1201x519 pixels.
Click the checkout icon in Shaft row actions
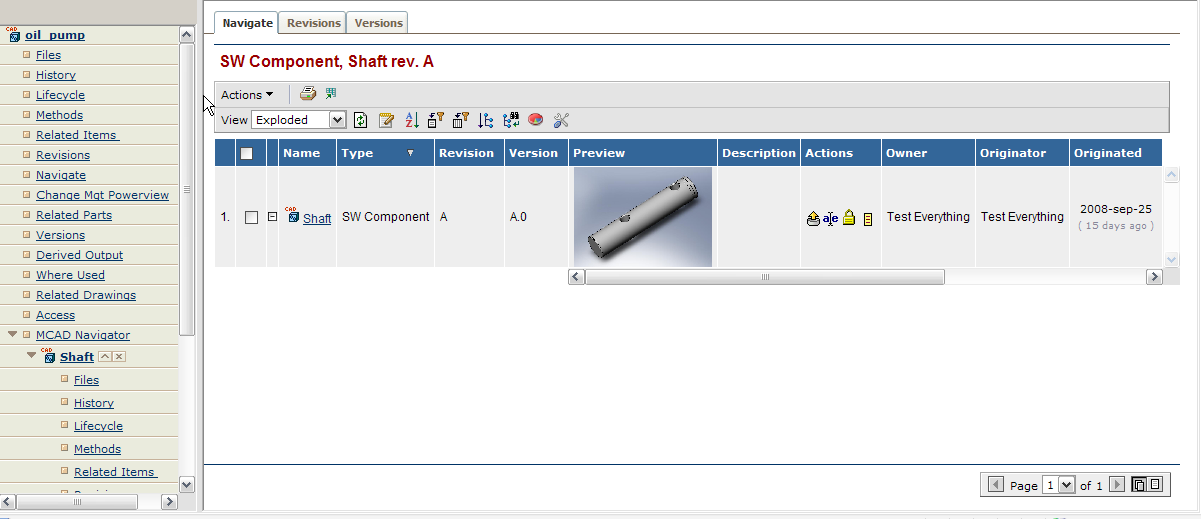click(813, 219)
